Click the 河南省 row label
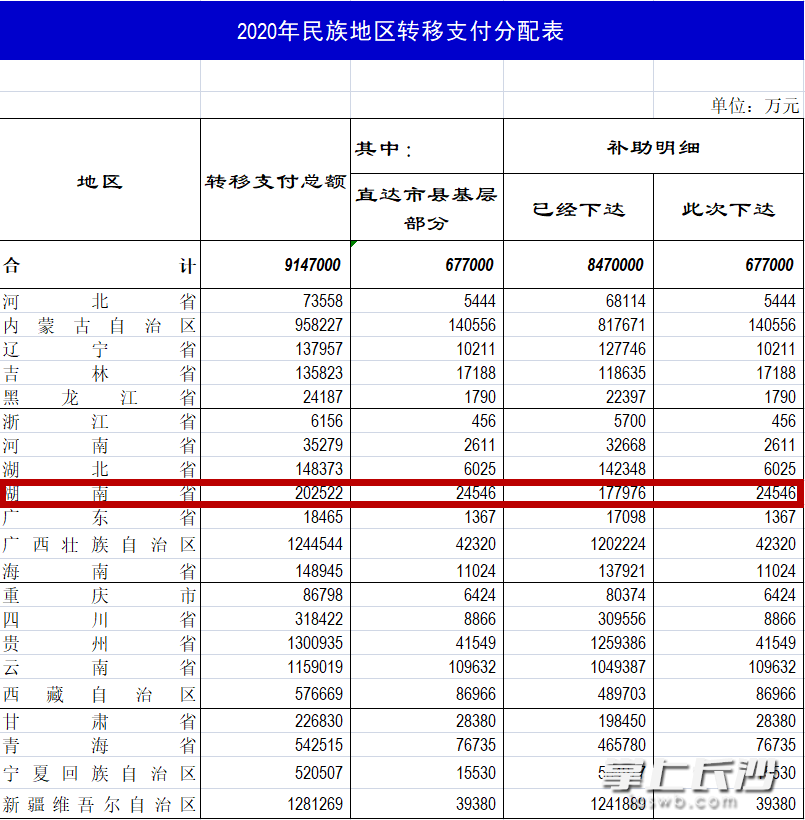Viewport: 805px width, 820px height. click(x=100, y=446)
